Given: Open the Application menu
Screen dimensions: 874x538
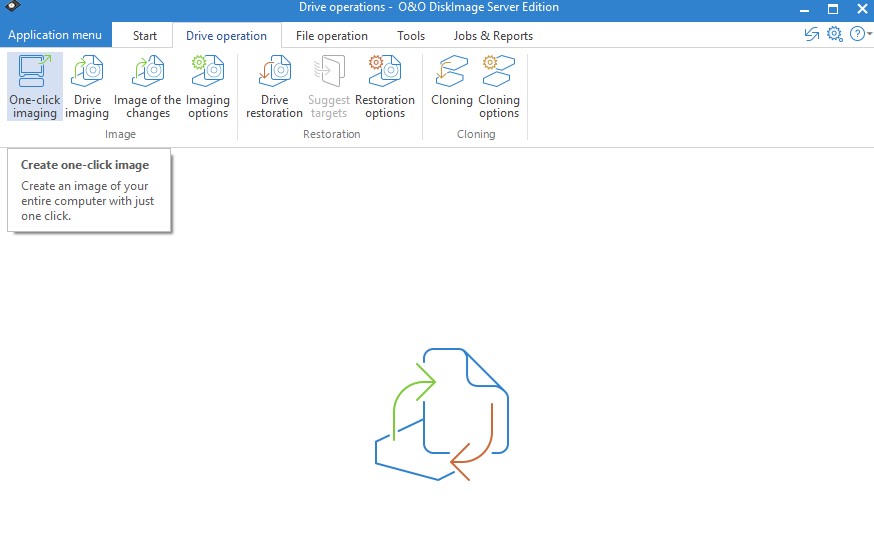Looking at the screenshot, I should coord(55,35).
